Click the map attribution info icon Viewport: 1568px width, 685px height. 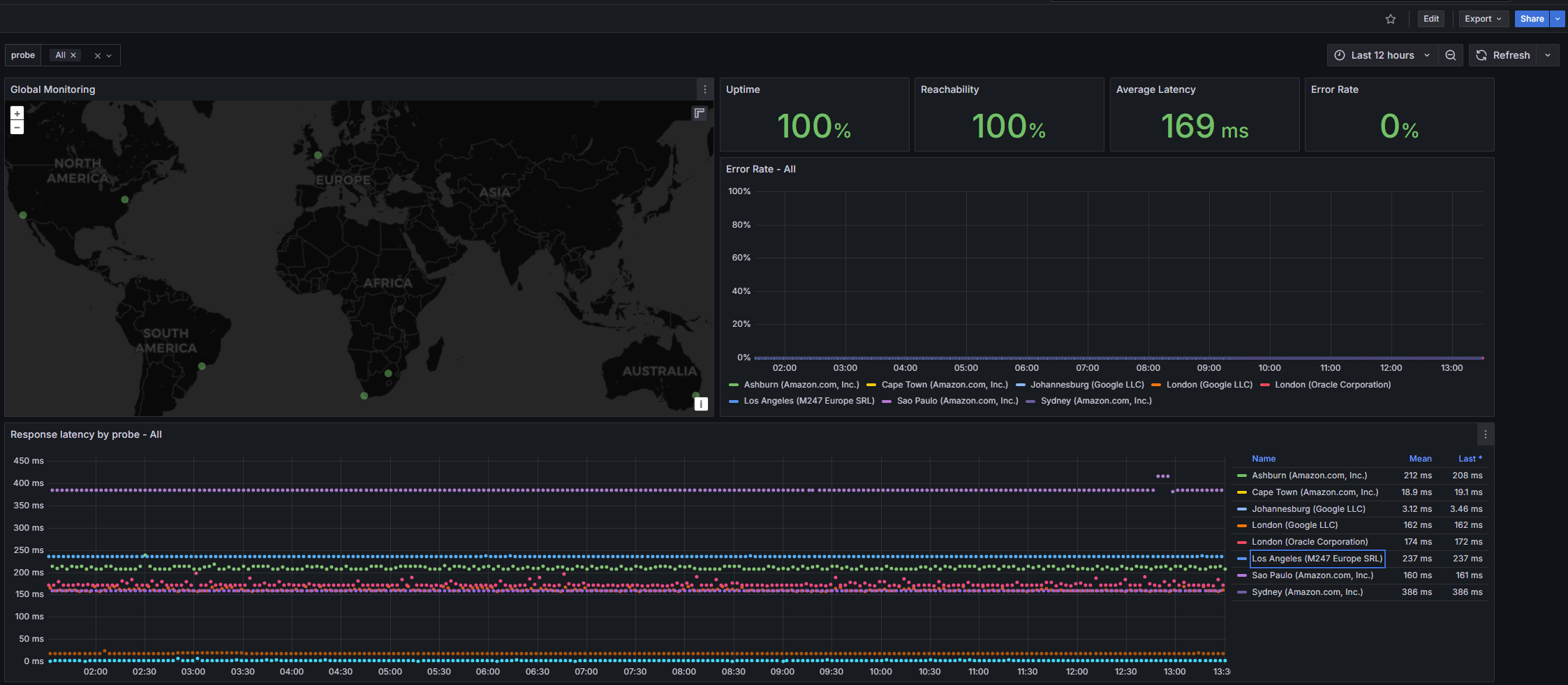click(701, 404)
